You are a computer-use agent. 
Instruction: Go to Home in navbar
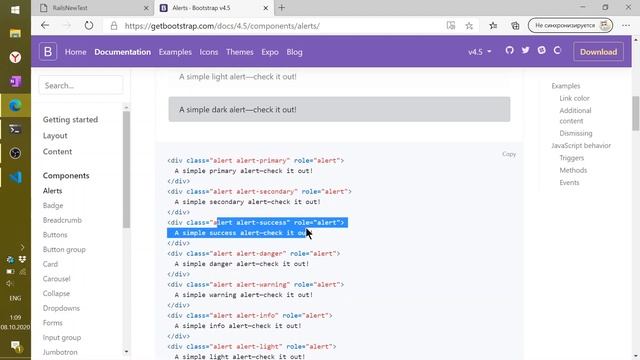point(76,52)
